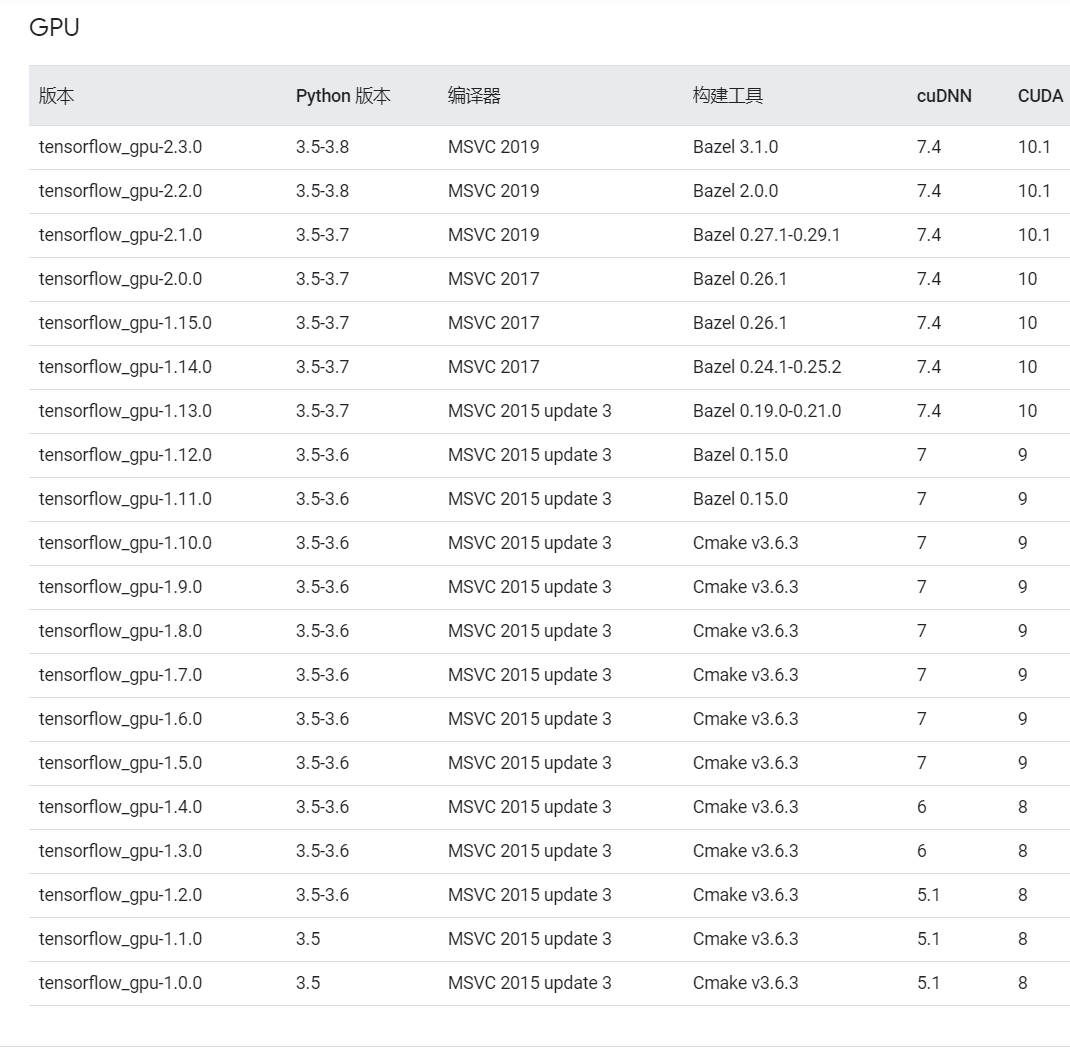Viewport: 1070px width, 1048px height.
Task: Click Bazel 0.26.1 in tensorflow_gpu-2.0.0 row
Action: point(740,279)
